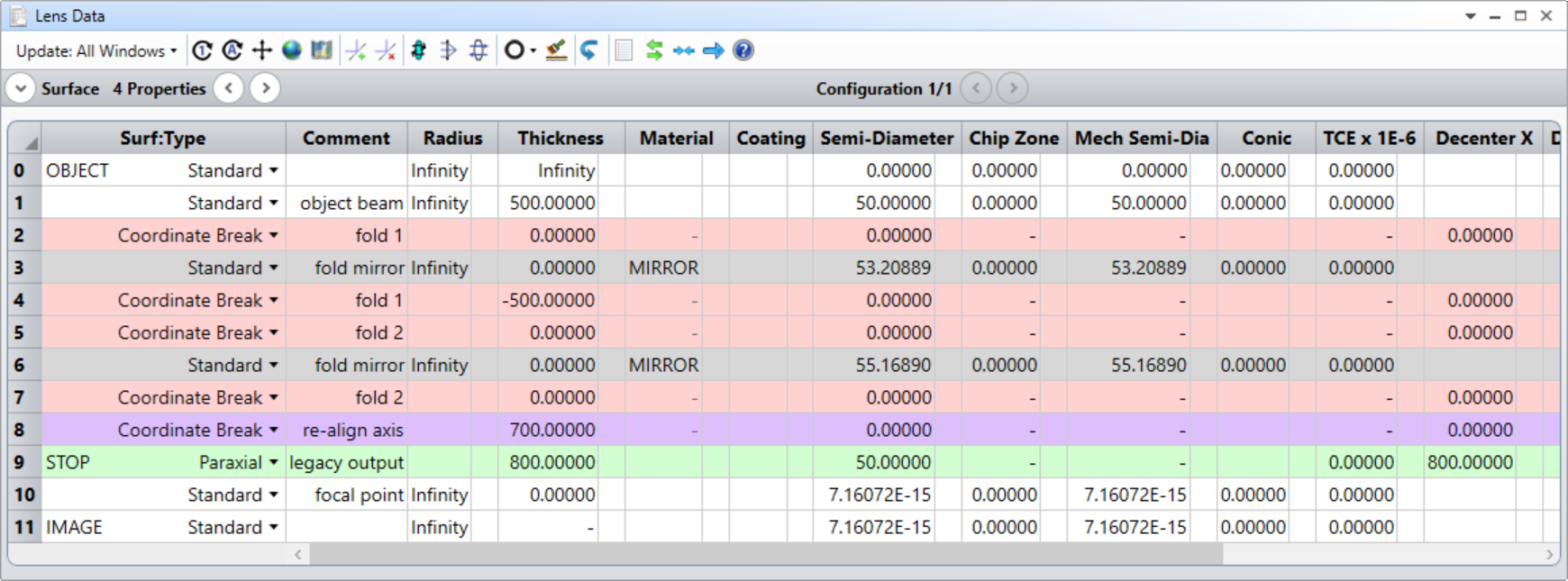Click the Semi-Diameter column header
The image size is (1568, 581).
point(887,138)
